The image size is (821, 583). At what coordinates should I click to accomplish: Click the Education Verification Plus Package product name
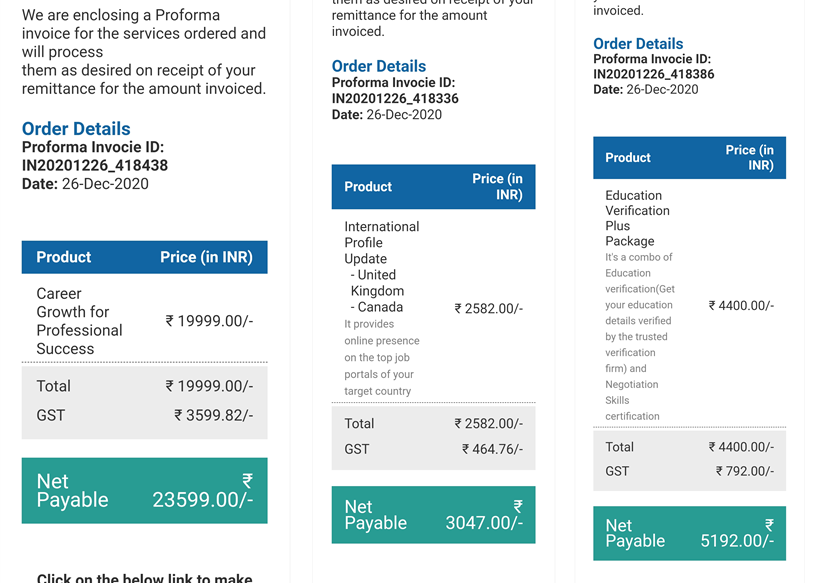pos(637,218)
